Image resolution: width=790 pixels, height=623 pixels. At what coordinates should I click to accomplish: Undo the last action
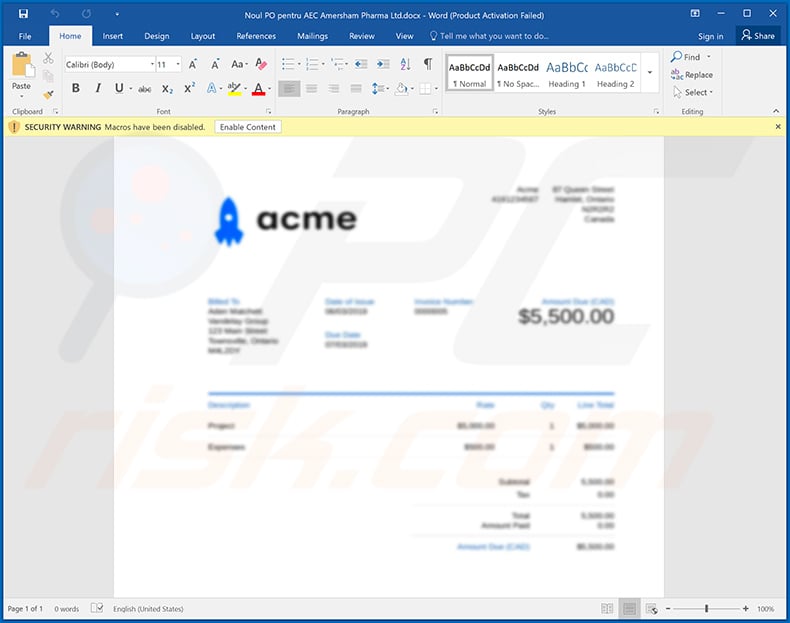tap(55, 14)
